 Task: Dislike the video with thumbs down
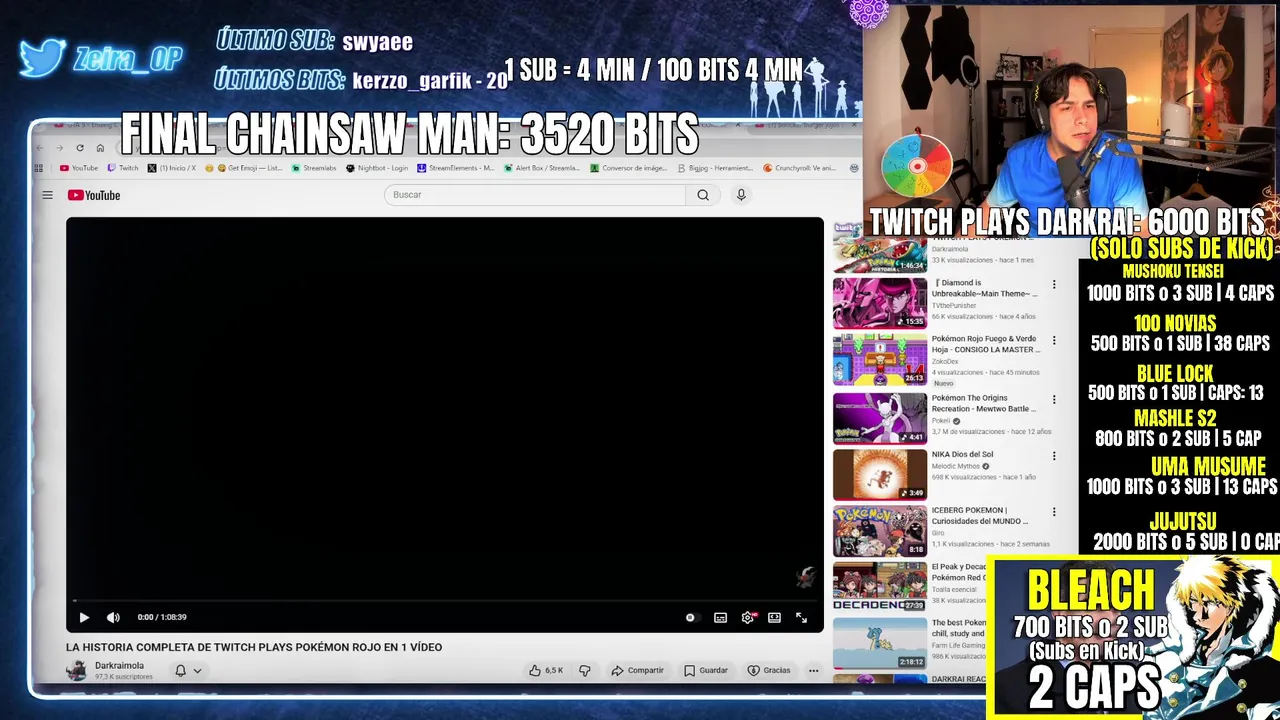pos(585,671)
